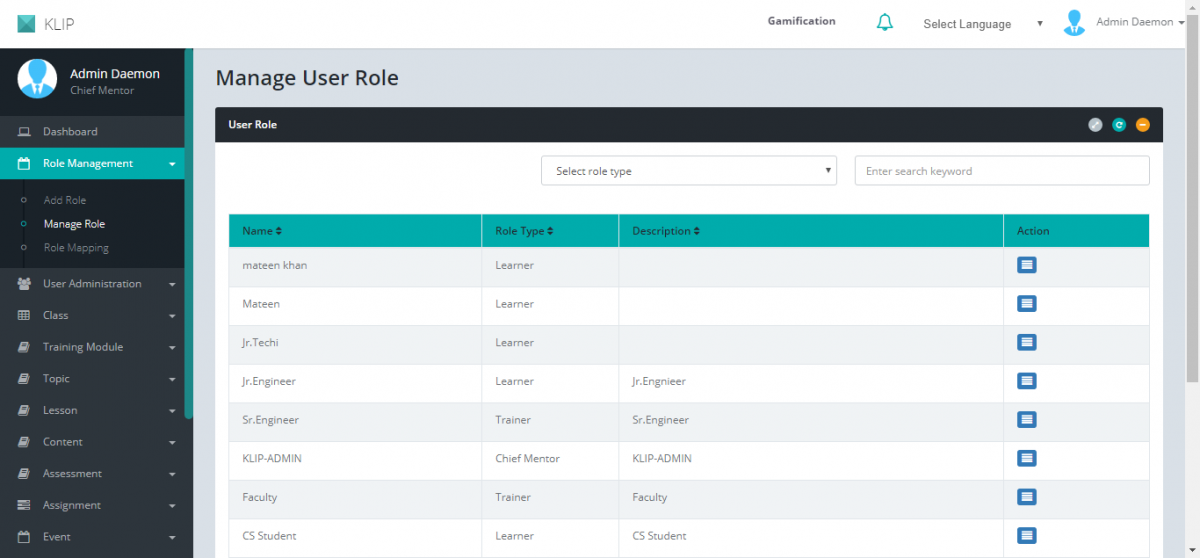
Task: Open Dashboard from the sidebar
Action: tap(70, 132)
